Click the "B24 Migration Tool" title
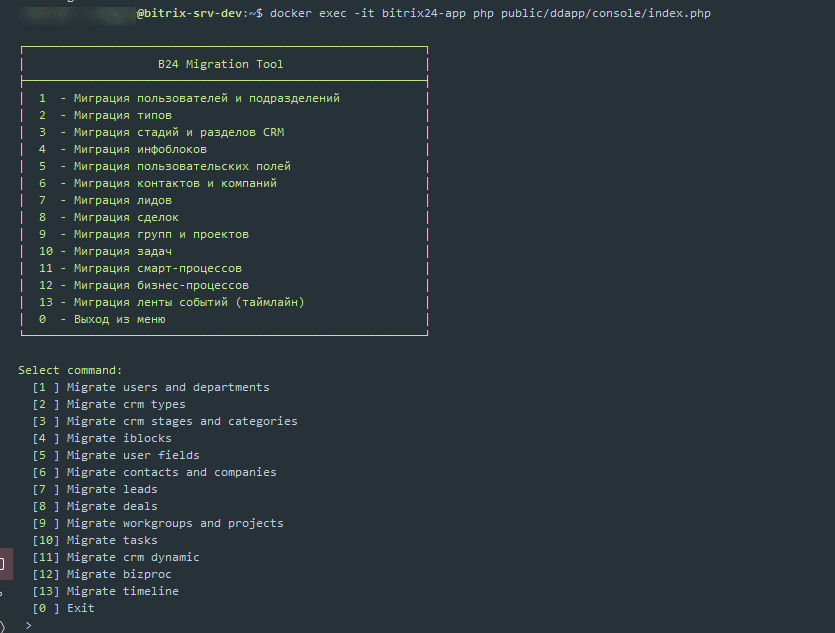The image size is (835, 633). pyautogui.click(x=220, y=64)
